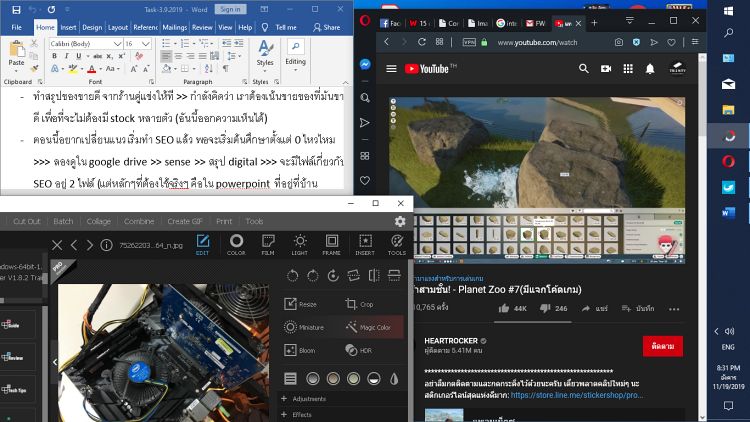The width and height of the screenshot is (750, 422).
Task: Open the YouTube apps grid icon
Action: tap(628, 69)
